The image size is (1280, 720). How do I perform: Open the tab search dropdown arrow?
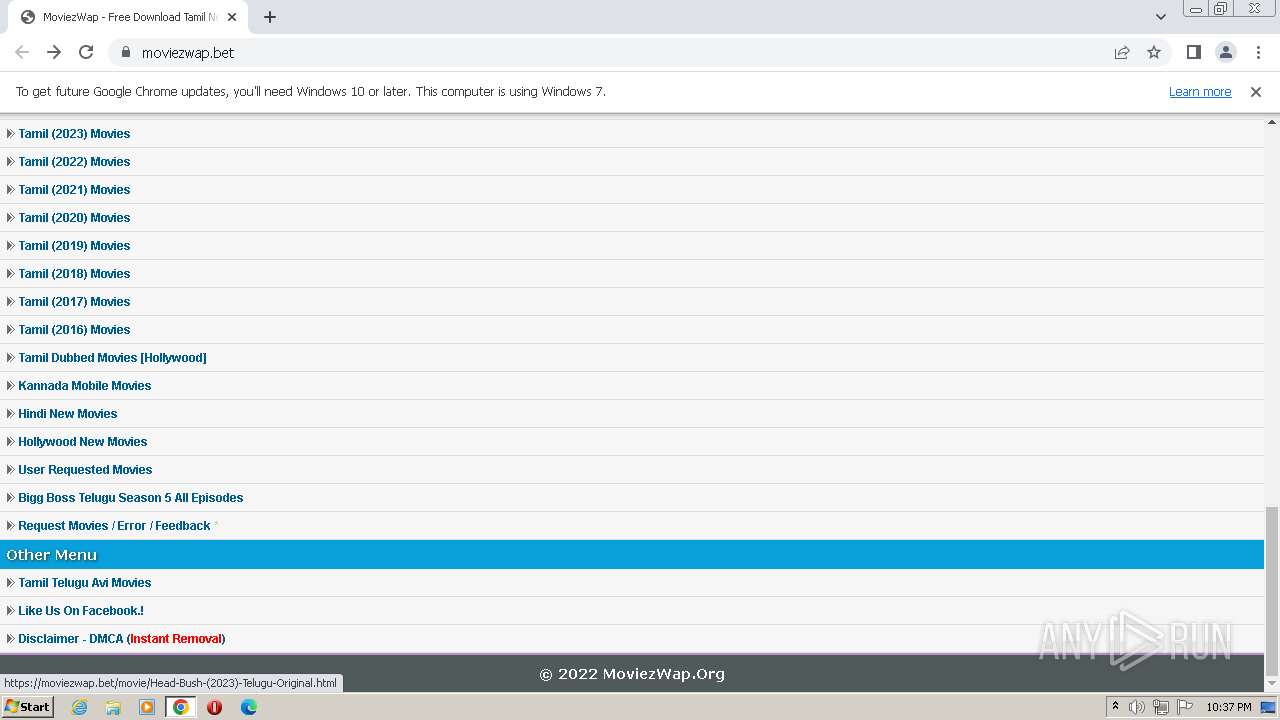tap(1161, 17)
